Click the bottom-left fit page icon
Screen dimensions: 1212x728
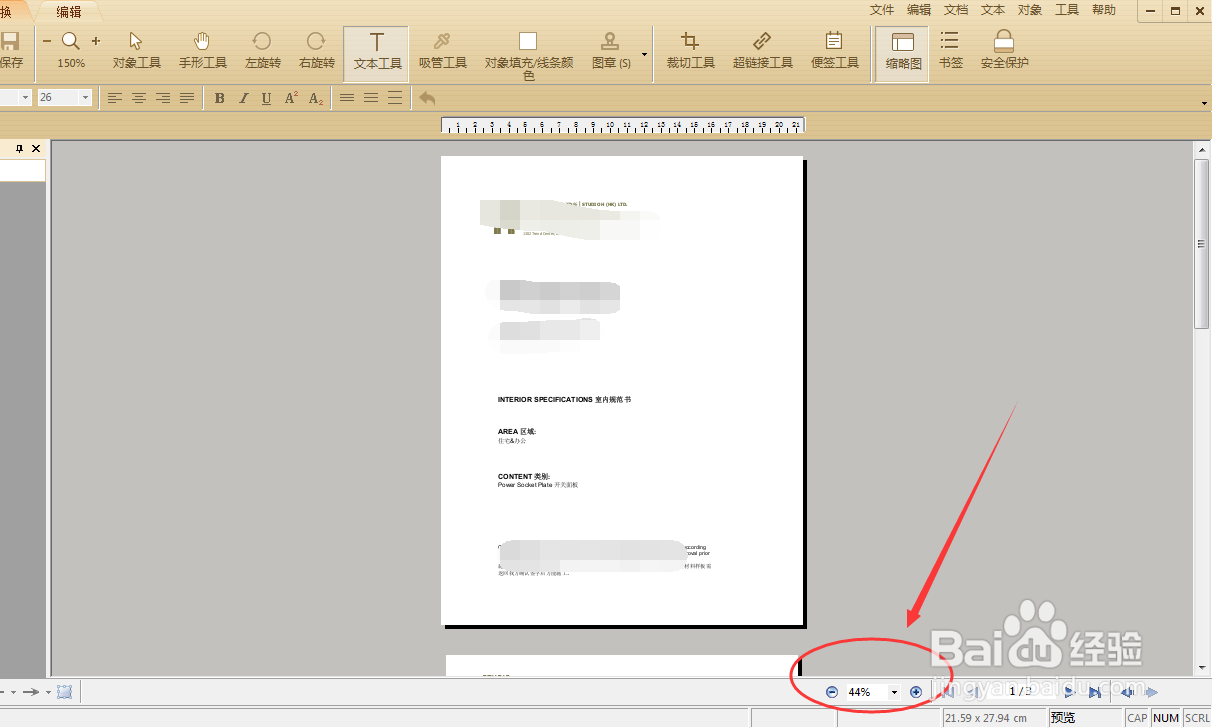click(x=65, y=692)
